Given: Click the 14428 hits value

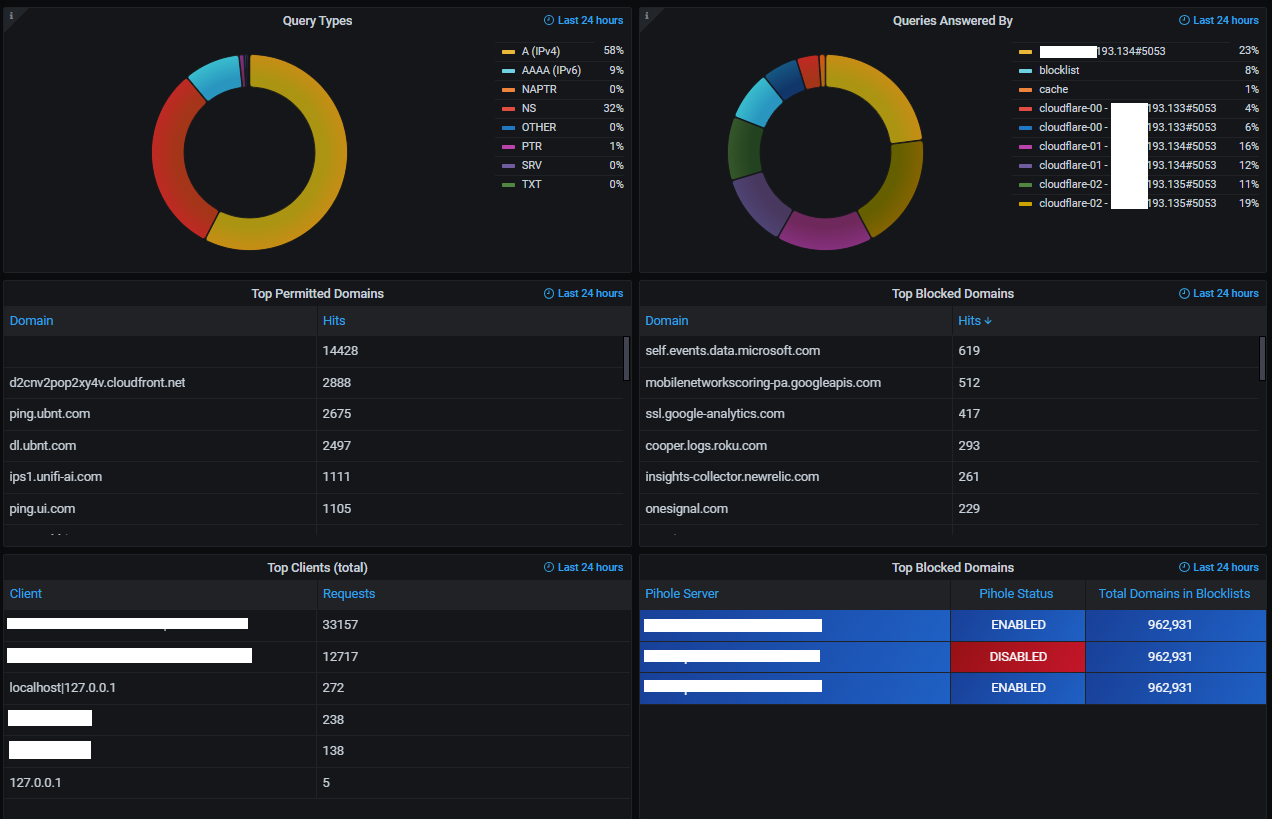Looking at the screenshot, I should pyautogui.click(x=340, y=351).
